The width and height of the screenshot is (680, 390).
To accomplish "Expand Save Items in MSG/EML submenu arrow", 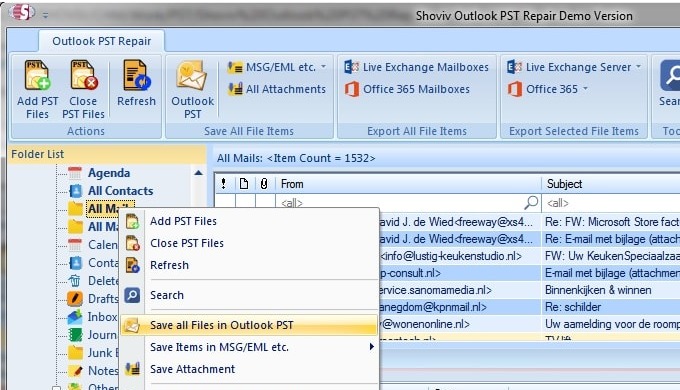I will (372, 347).
